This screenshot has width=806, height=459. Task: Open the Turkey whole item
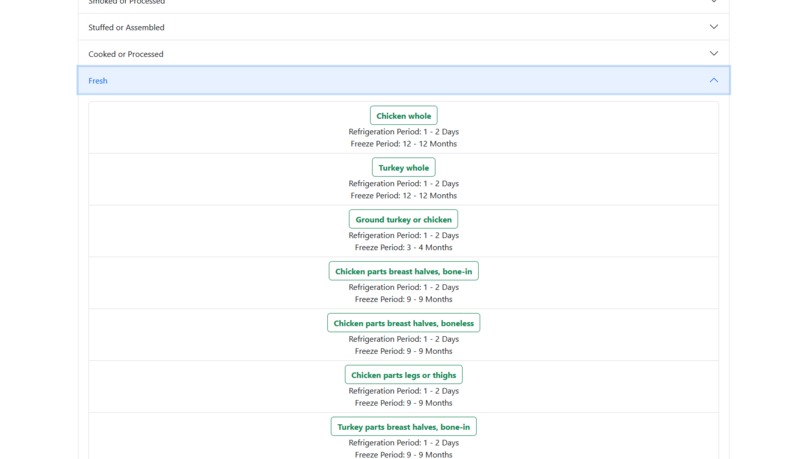click(x=404, y=168)
